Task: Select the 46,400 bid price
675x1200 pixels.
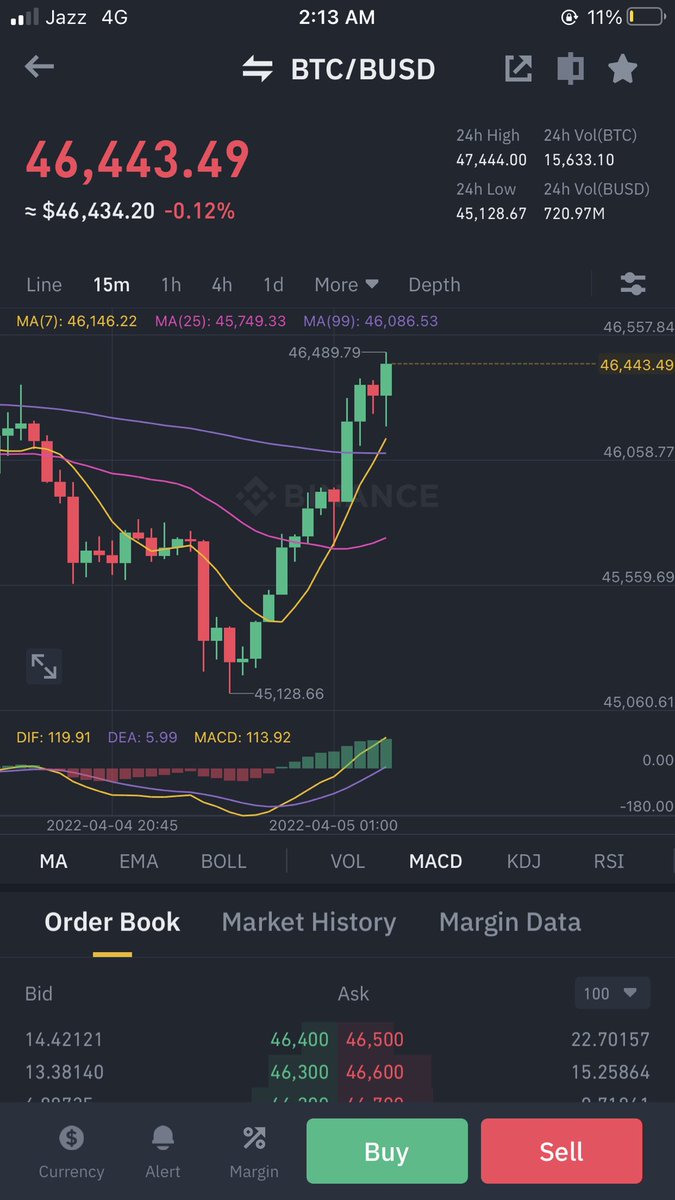Action: [x=299, y=1040]
